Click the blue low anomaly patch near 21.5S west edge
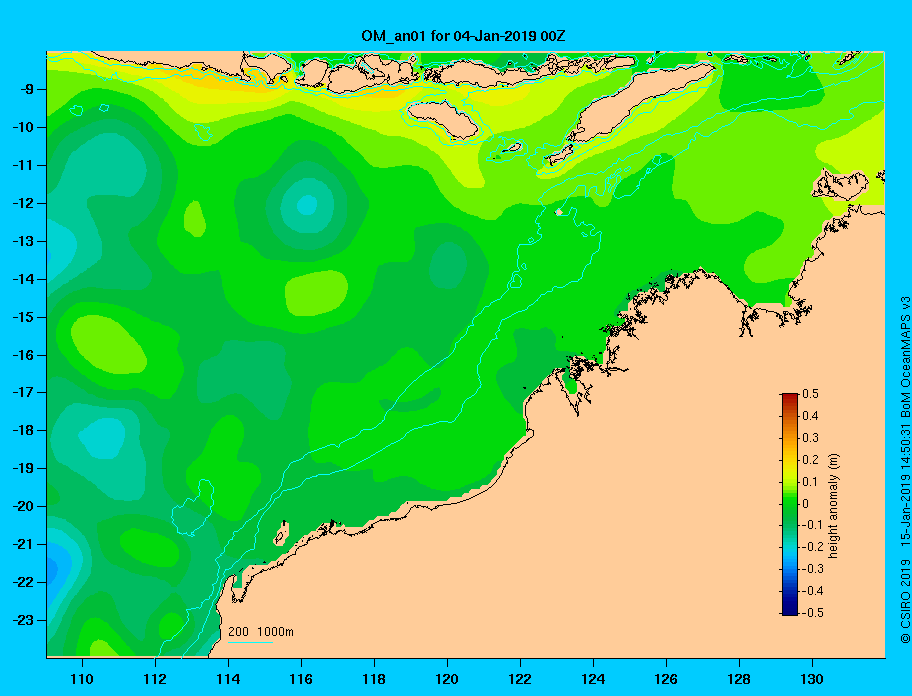The width and height of the screenshot is (912, 696). point(54,571)
